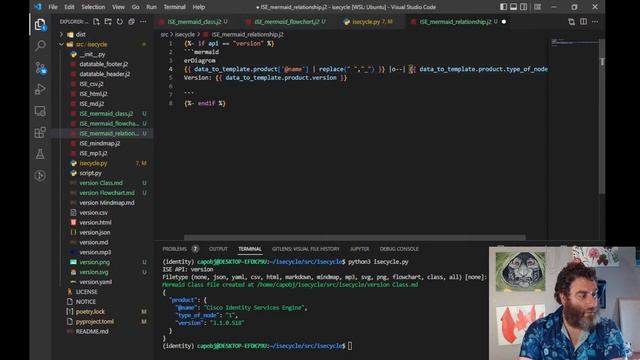Open datatable_footer.j2 file
Image resolution: width=640 pixels, height=360 pixels.
(103, 64)
